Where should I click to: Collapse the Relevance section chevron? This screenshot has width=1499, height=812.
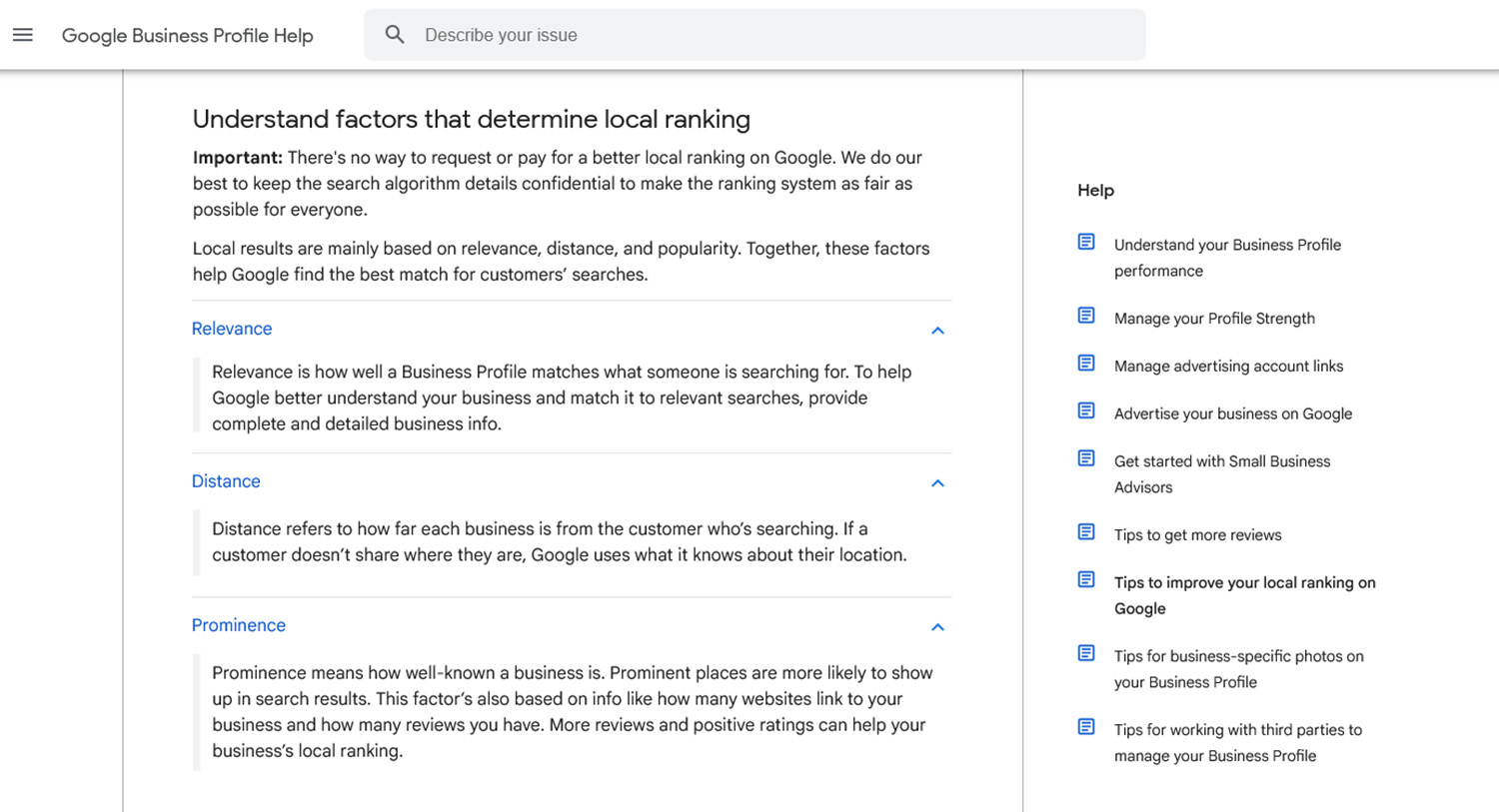(x=937, y=331)
